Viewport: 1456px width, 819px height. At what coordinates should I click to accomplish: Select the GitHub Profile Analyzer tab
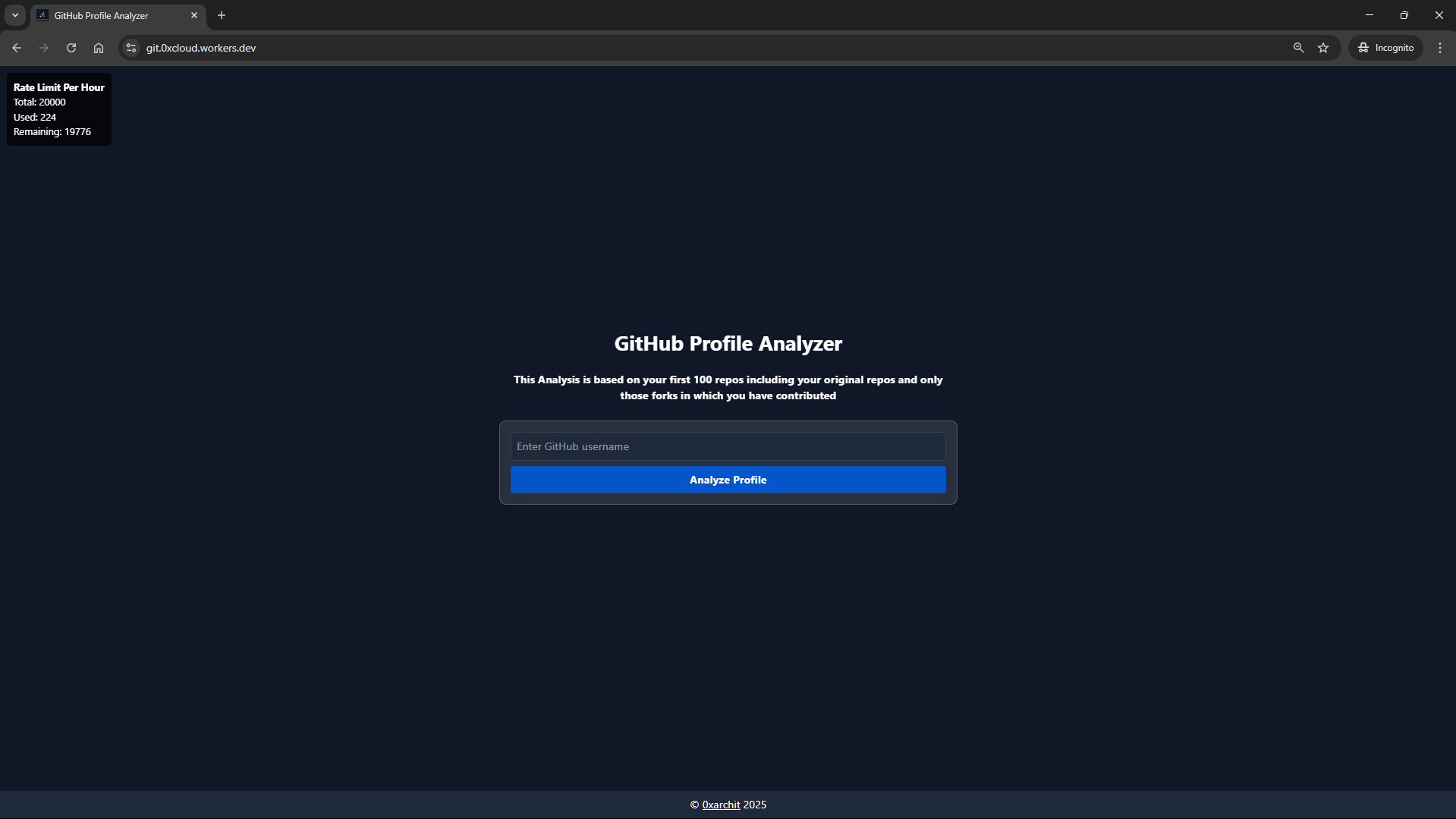118,16
